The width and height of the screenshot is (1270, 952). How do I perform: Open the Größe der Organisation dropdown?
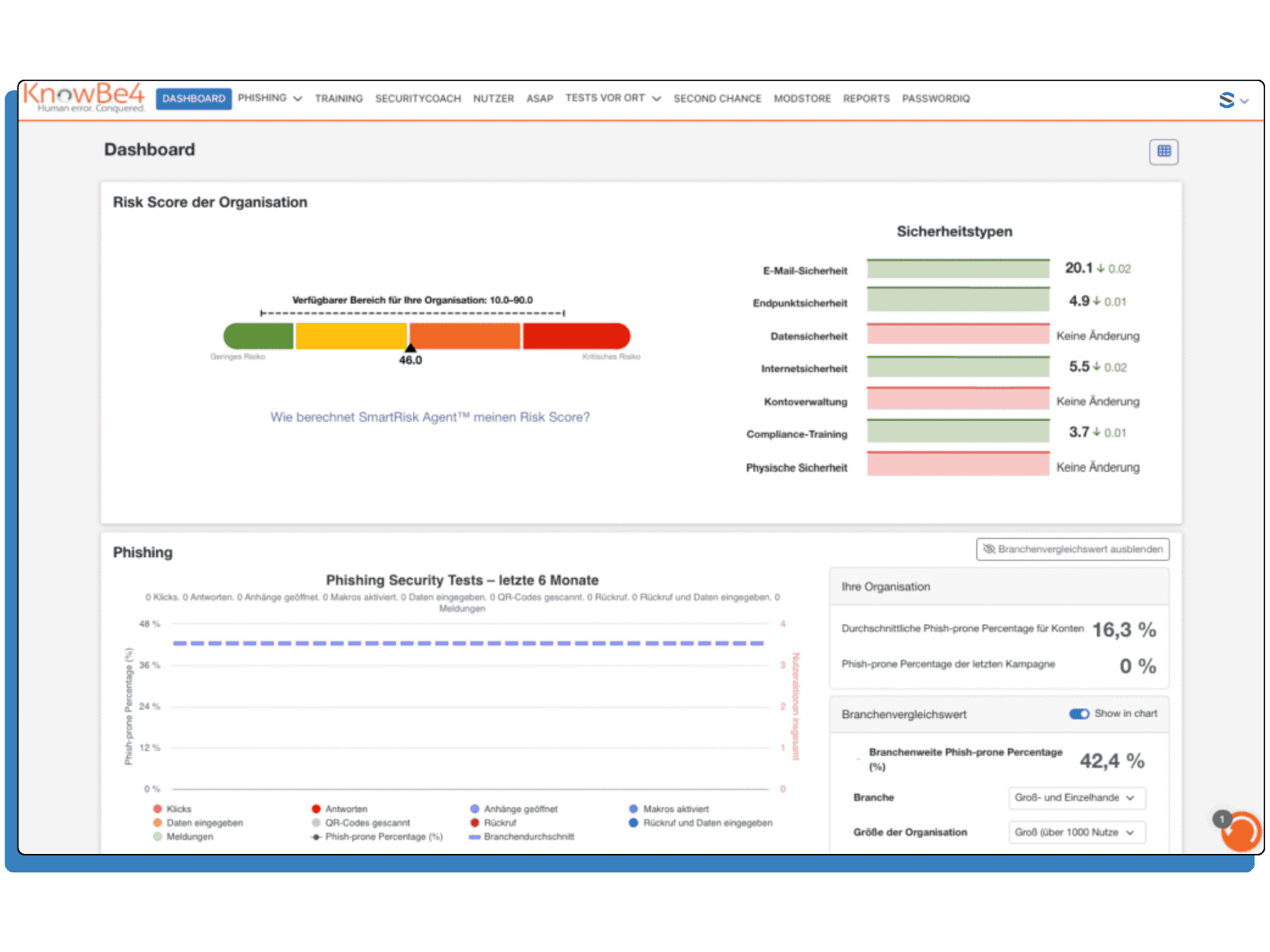coord(1077,832)
